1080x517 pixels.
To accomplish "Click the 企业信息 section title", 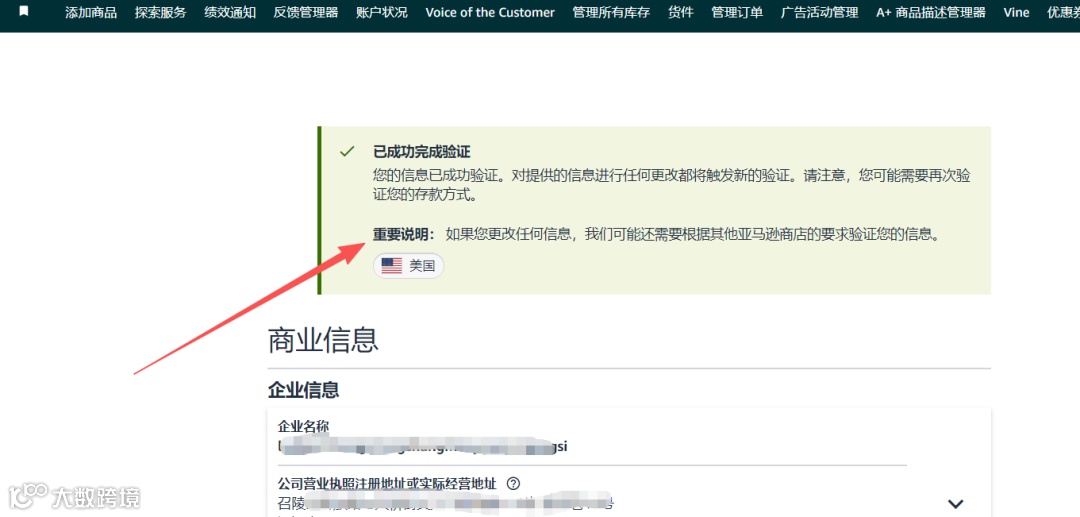I will [304, 390].
